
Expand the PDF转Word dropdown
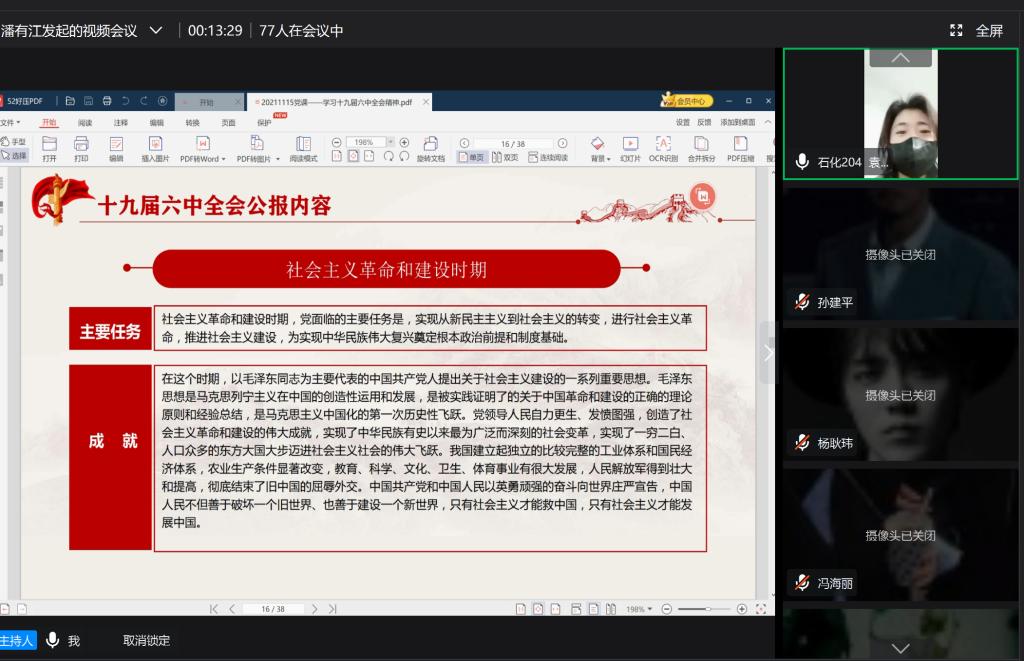(x=203, y=158)
